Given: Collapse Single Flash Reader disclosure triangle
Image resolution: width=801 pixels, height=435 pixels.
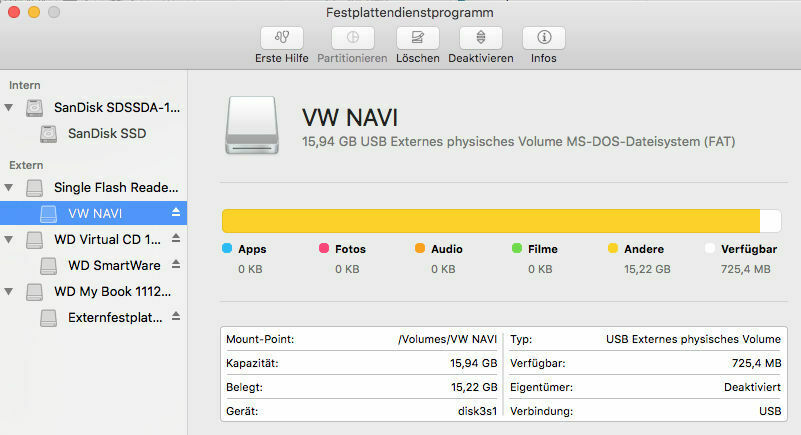Looking at the screenshot, I should [9, 188].
